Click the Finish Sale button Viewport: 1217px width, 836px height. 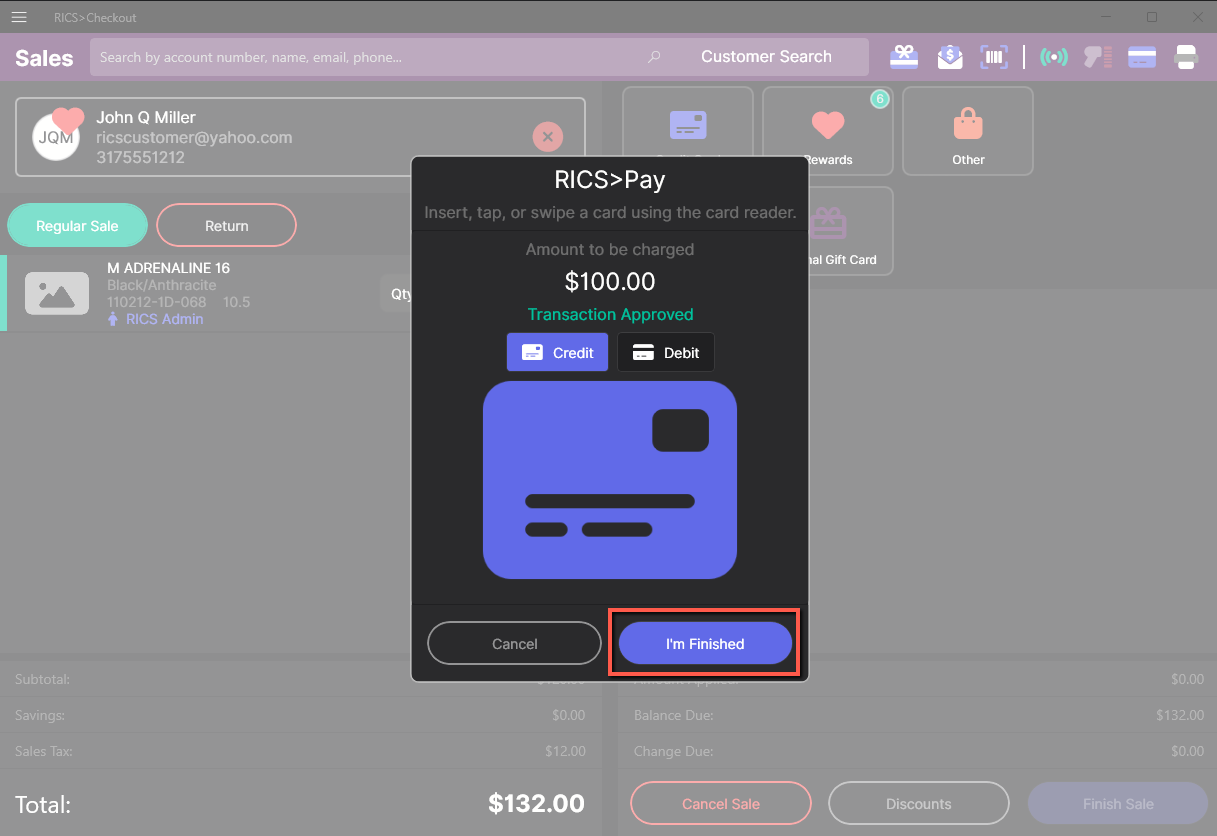pyautogui.click(x=1118, y=804)
